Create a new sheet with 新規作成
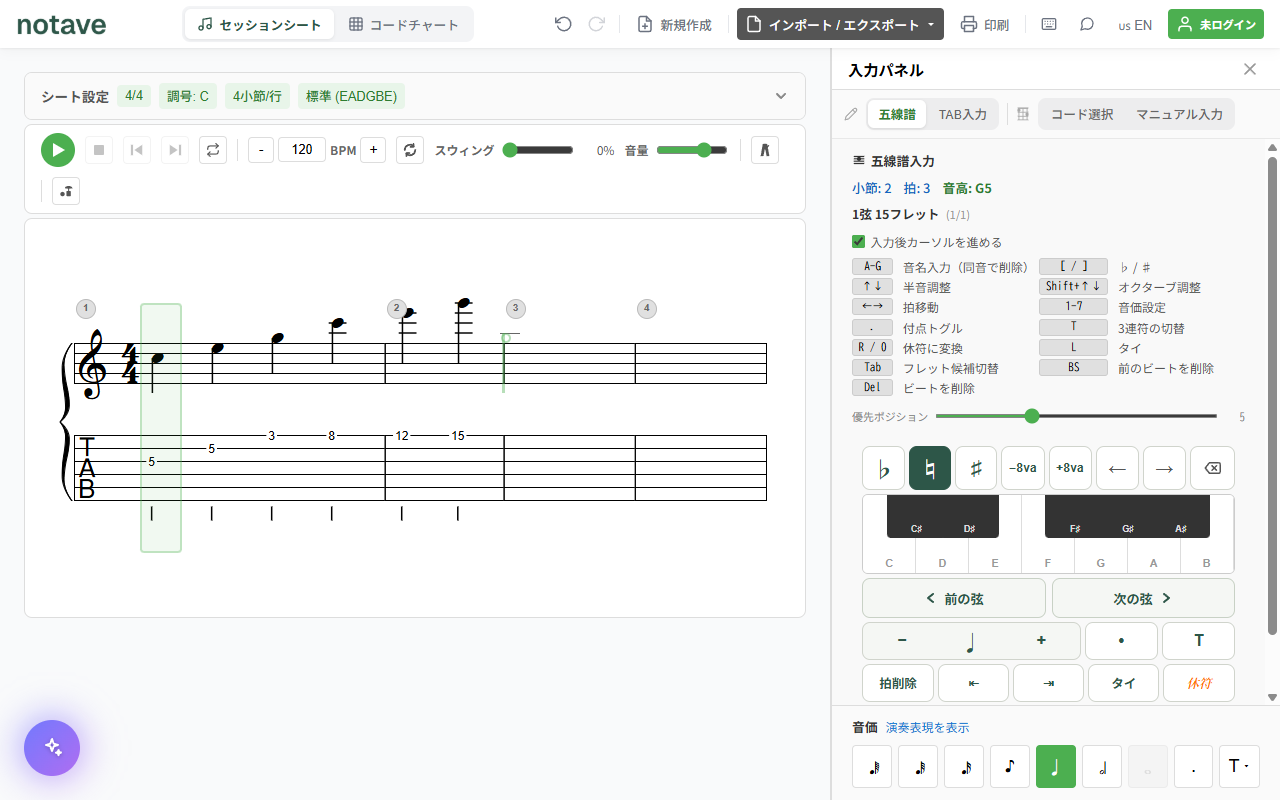Viewport: 1280px width, 800px height. coord(675,24)
